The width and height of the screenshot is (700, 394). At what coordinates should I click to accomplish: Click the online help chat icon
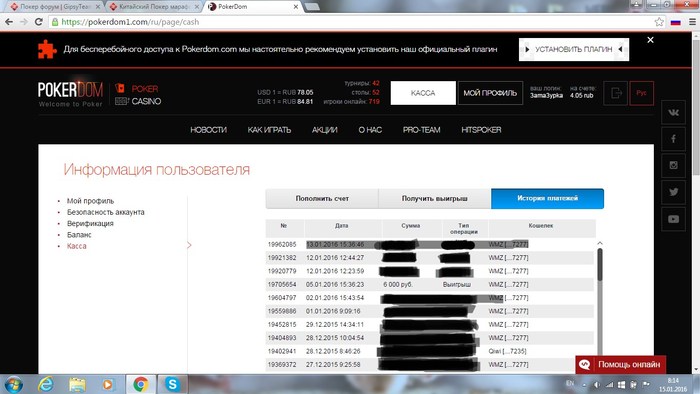point(585,365)
